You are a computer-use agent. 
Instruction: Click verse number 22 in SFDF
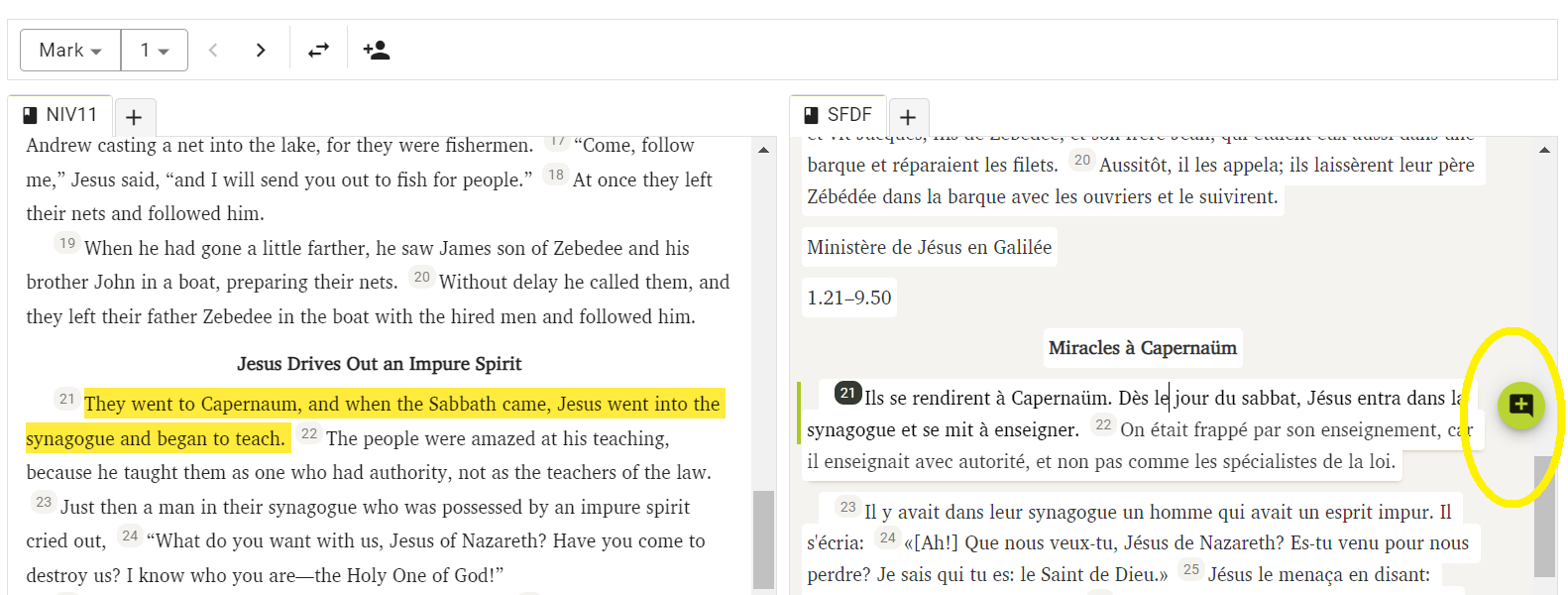click(1103, 424)
